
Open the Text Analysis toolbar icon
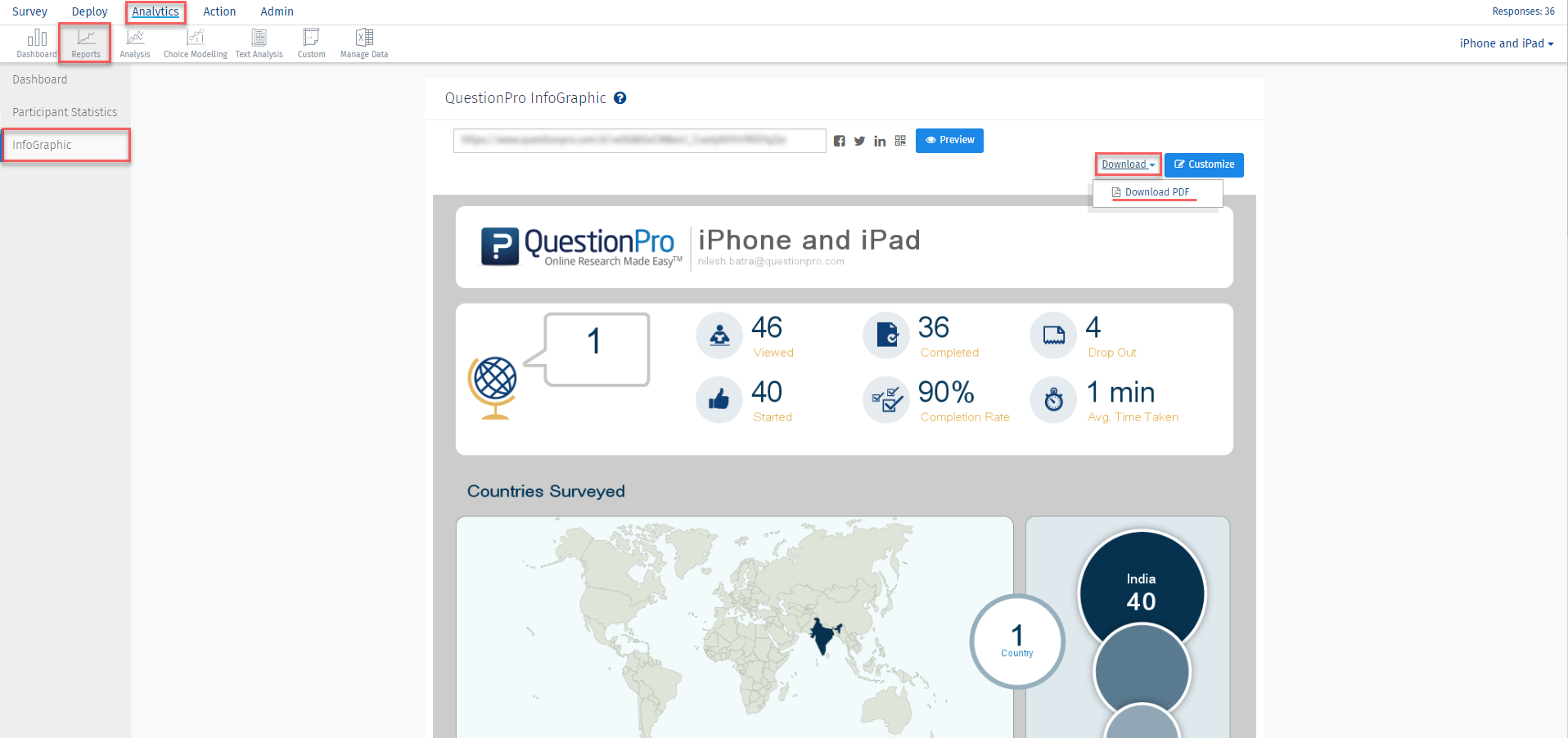[259, 43]
